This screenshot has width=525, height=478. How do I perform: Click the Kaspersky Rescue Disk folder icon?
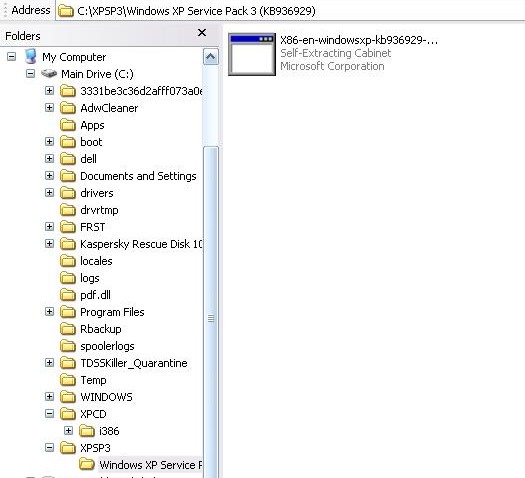tap(68, 244)
